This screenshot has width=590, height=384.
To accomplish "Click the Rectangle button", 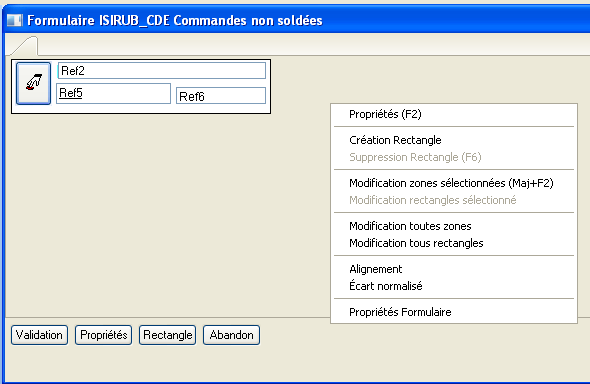I will point(167,335).
